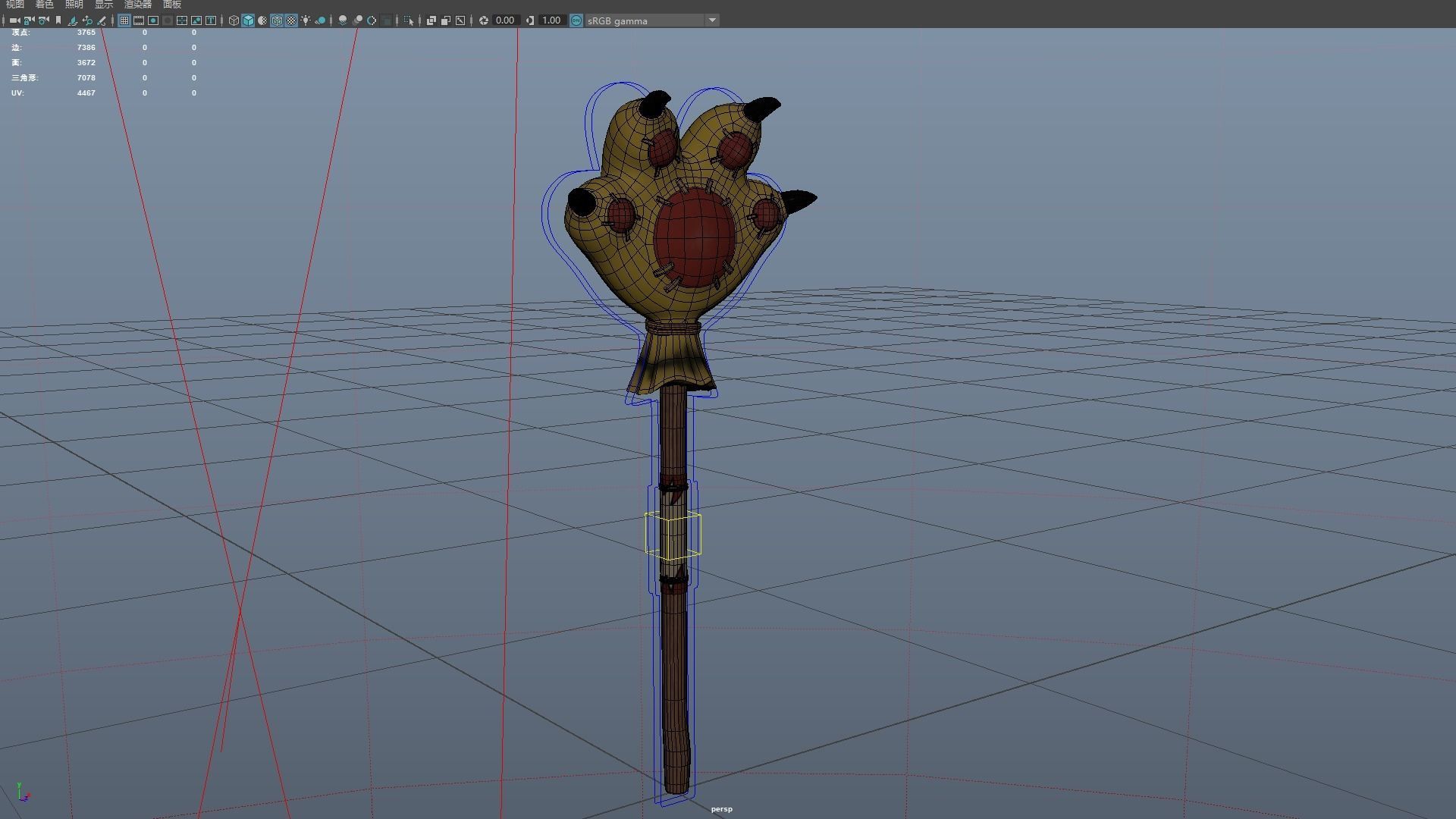This screenshot has height=819, width=1456.
Task: Toggle Screen Space Ambient Occlusion icon
Action: point(343,20)
